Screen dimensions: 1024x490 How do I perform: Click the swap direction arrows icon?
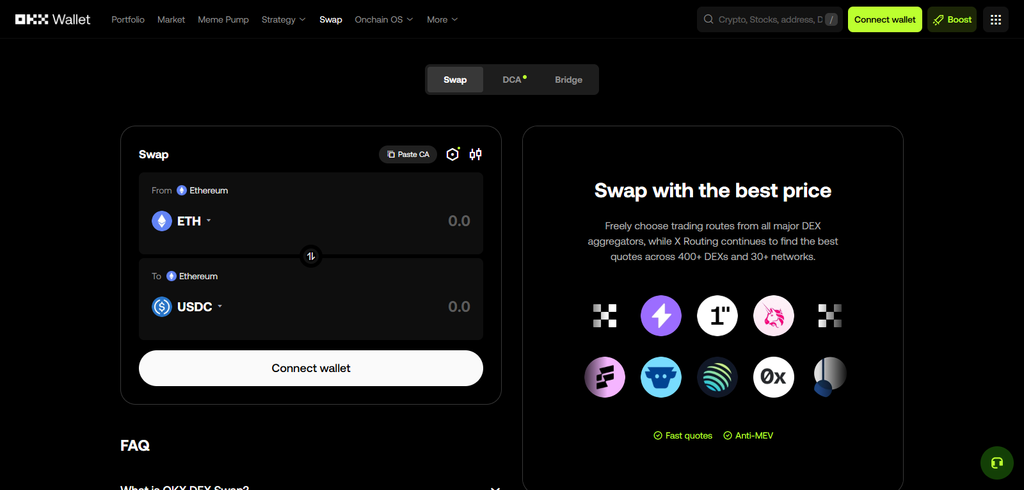click(311, 256)
